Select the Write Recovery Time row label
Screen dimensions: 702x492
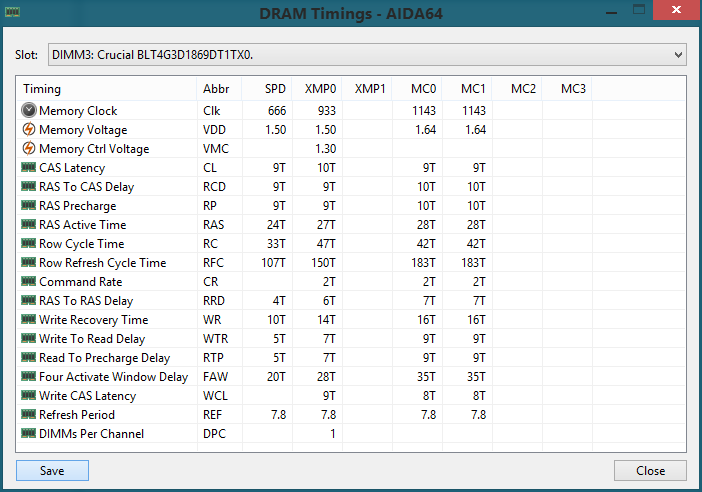click(94, 320)
